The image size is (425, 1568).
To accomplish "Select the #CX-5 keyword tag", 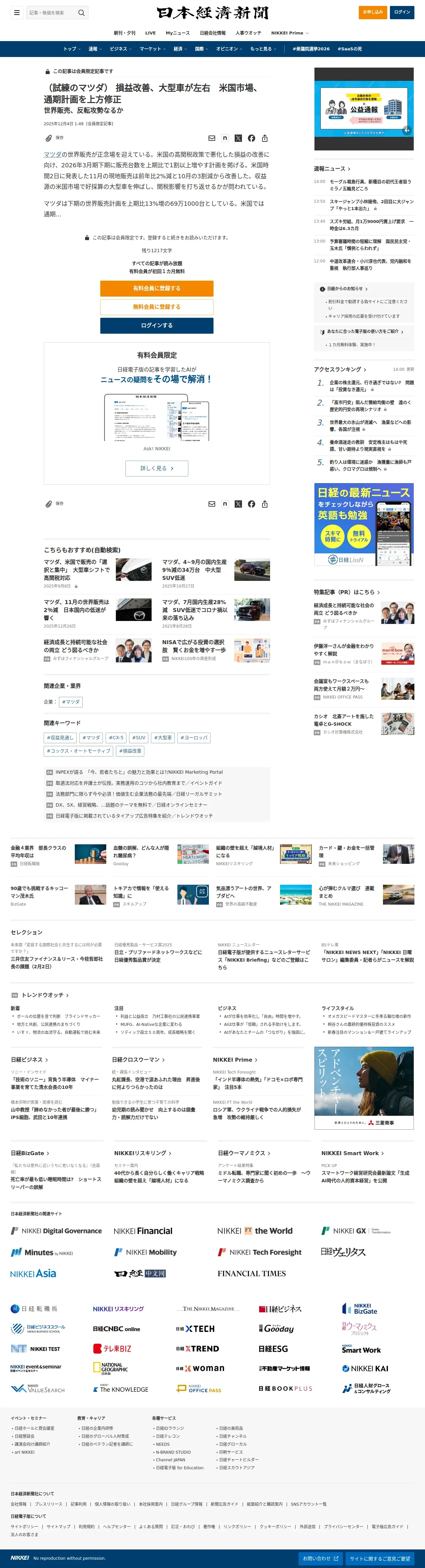I will coord(116,737).
